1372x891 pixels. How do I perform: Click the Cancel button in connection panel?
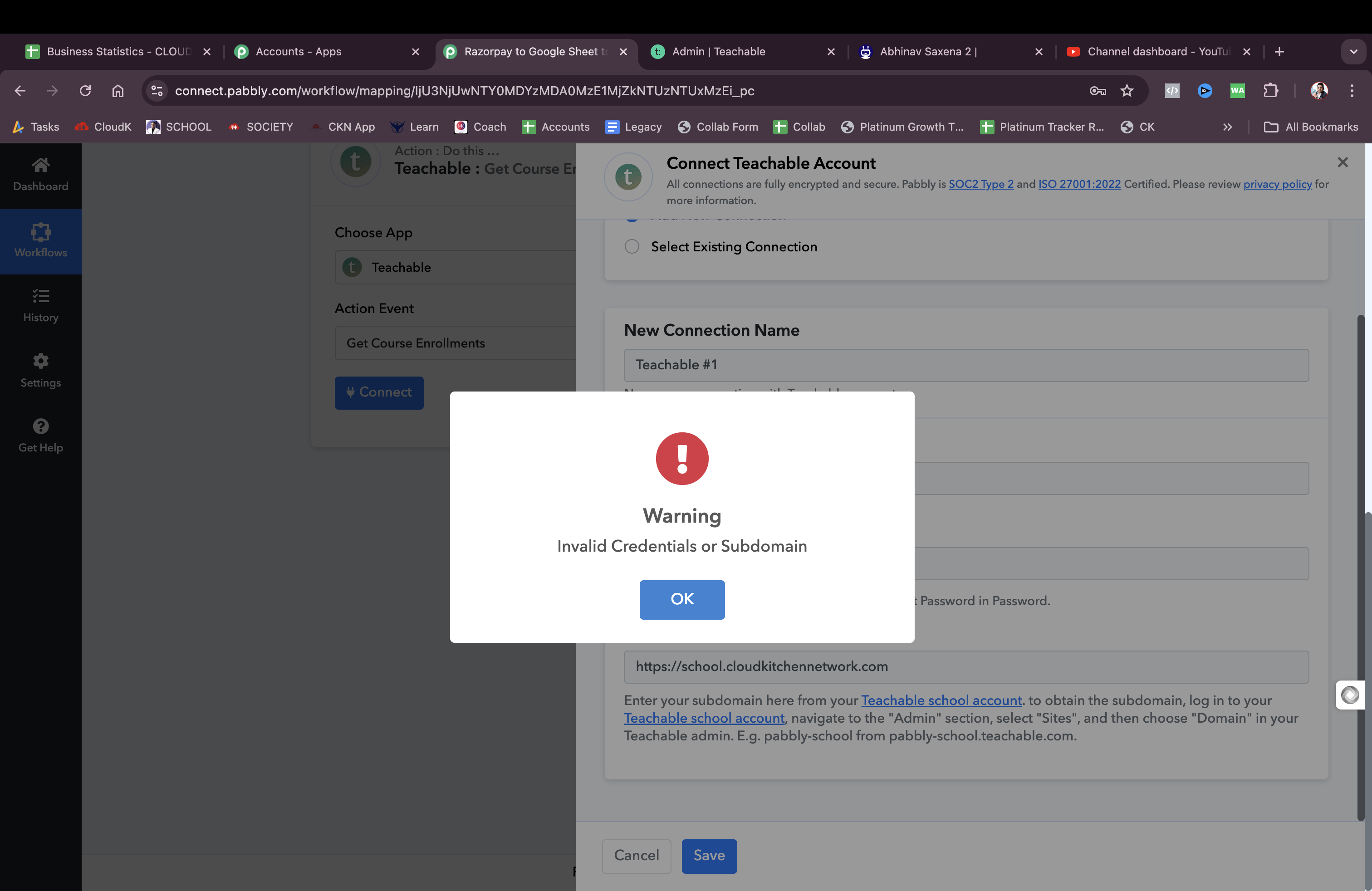(636, 856)
